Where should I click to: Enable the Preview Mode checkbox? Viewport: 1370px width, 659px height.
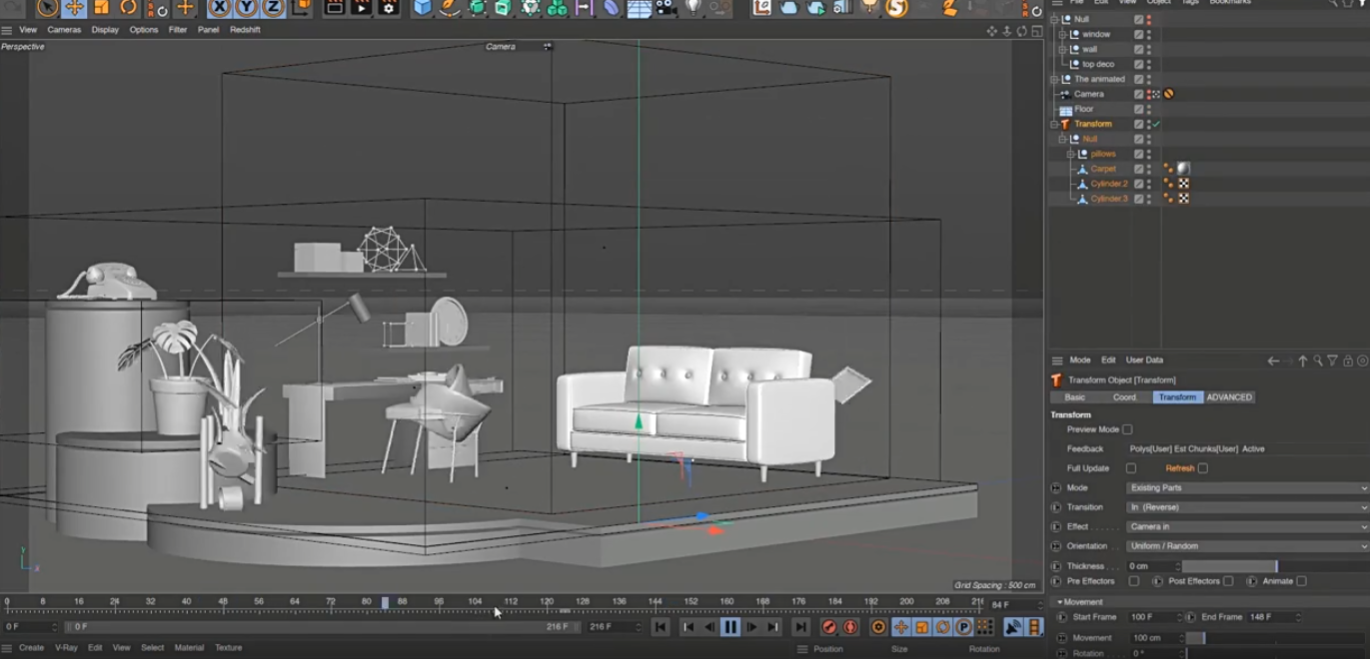tap(1127, 430)
